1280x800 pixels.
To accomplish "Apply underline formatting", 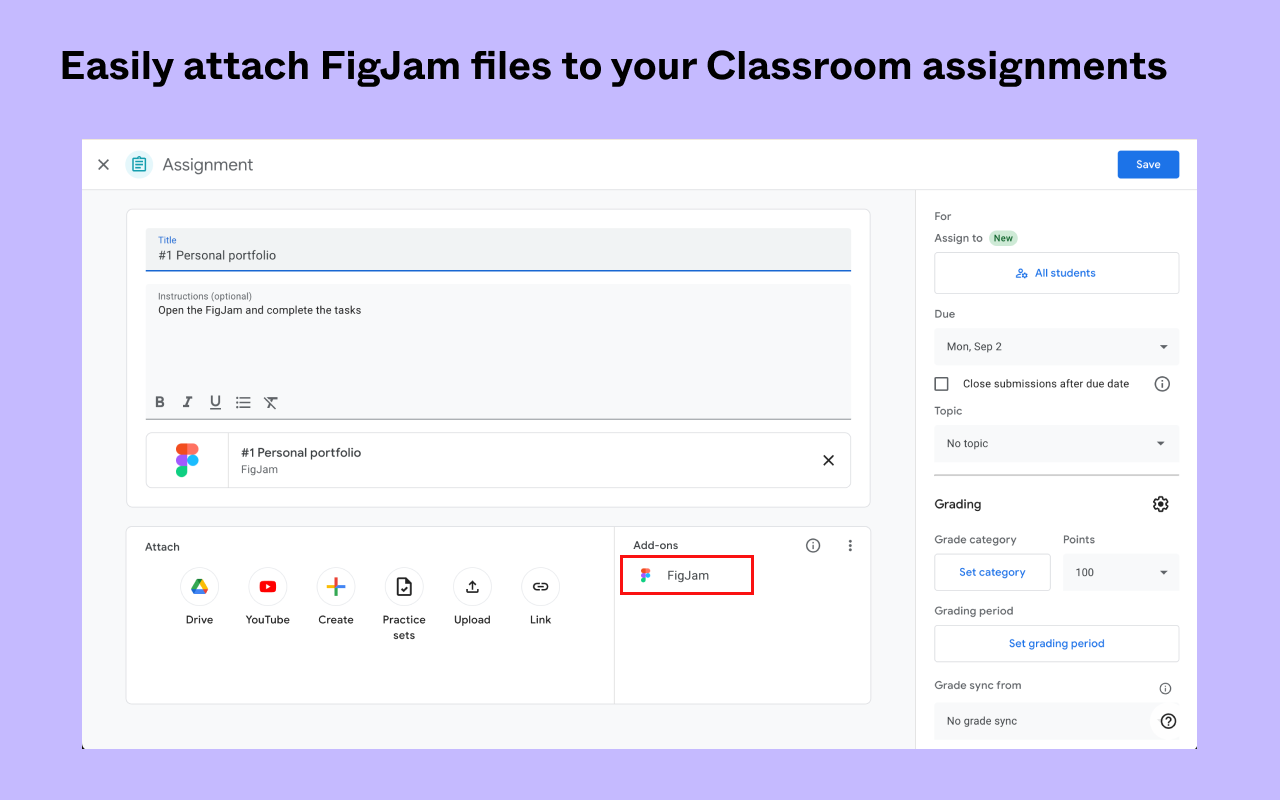I will (215, 402).
